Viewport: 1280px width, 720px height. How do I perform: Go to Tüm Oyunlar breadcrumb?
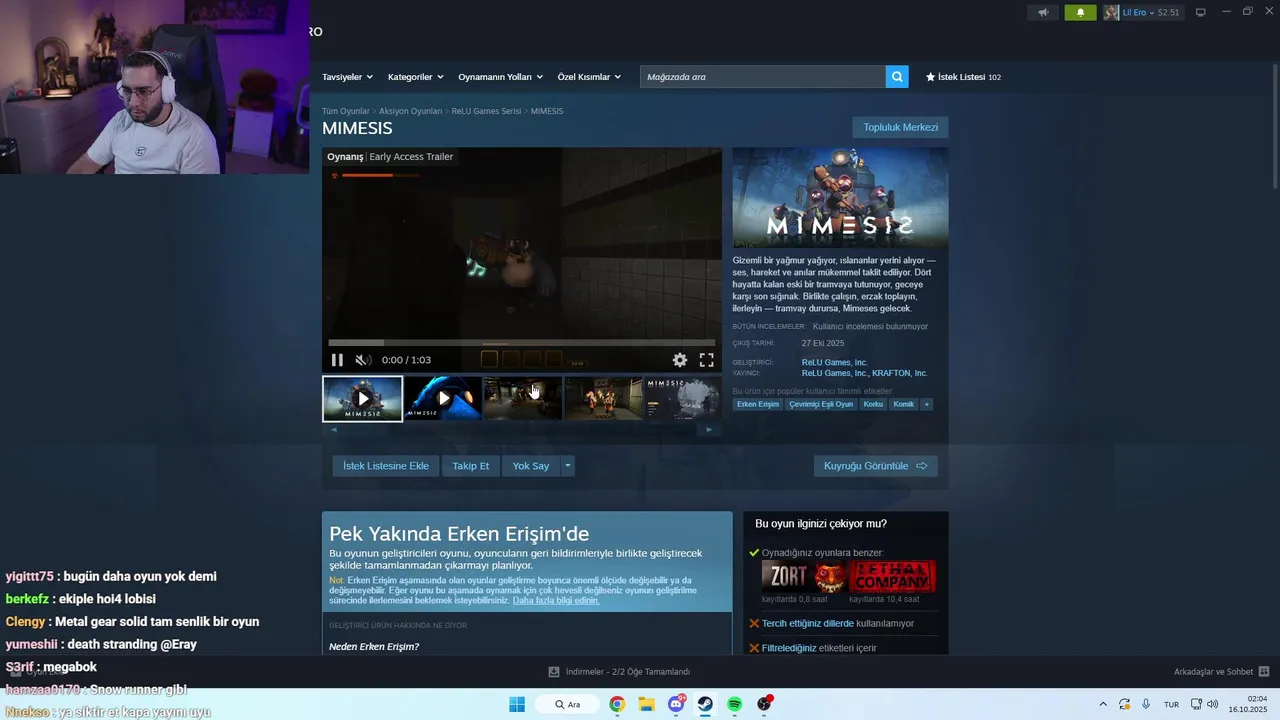[346, 111]
